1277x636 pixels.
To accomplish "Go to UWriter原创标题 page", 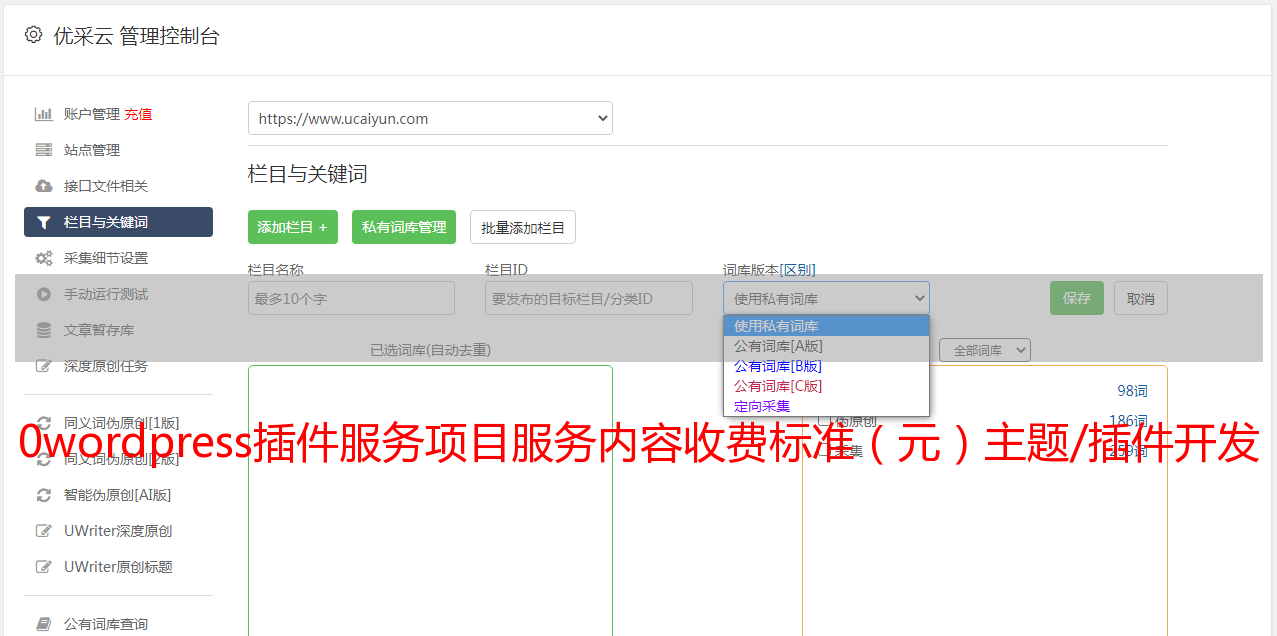I will pyautogui.click(x=118, y=567).
